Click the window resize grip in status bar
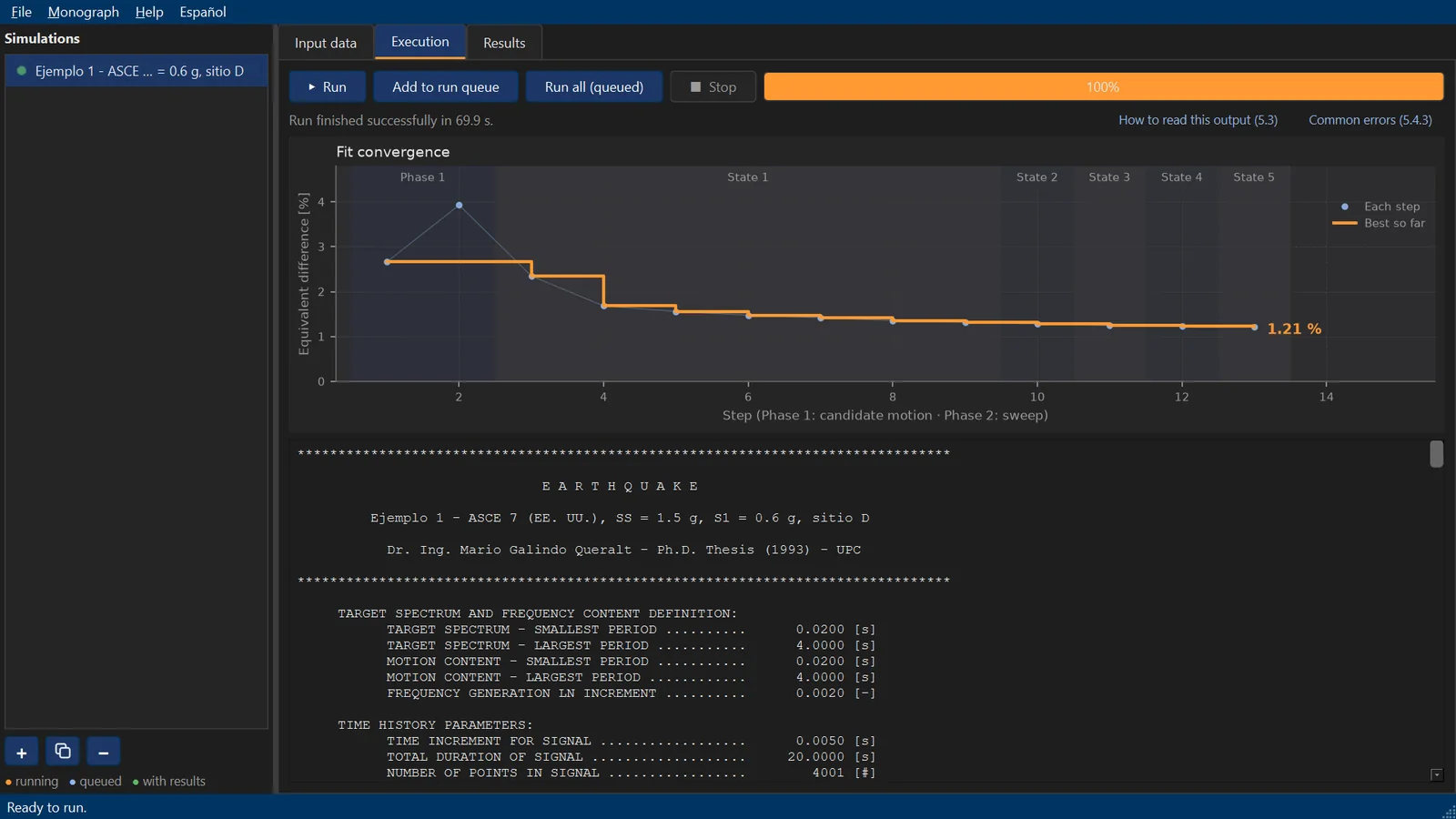 click(1449, 812)
